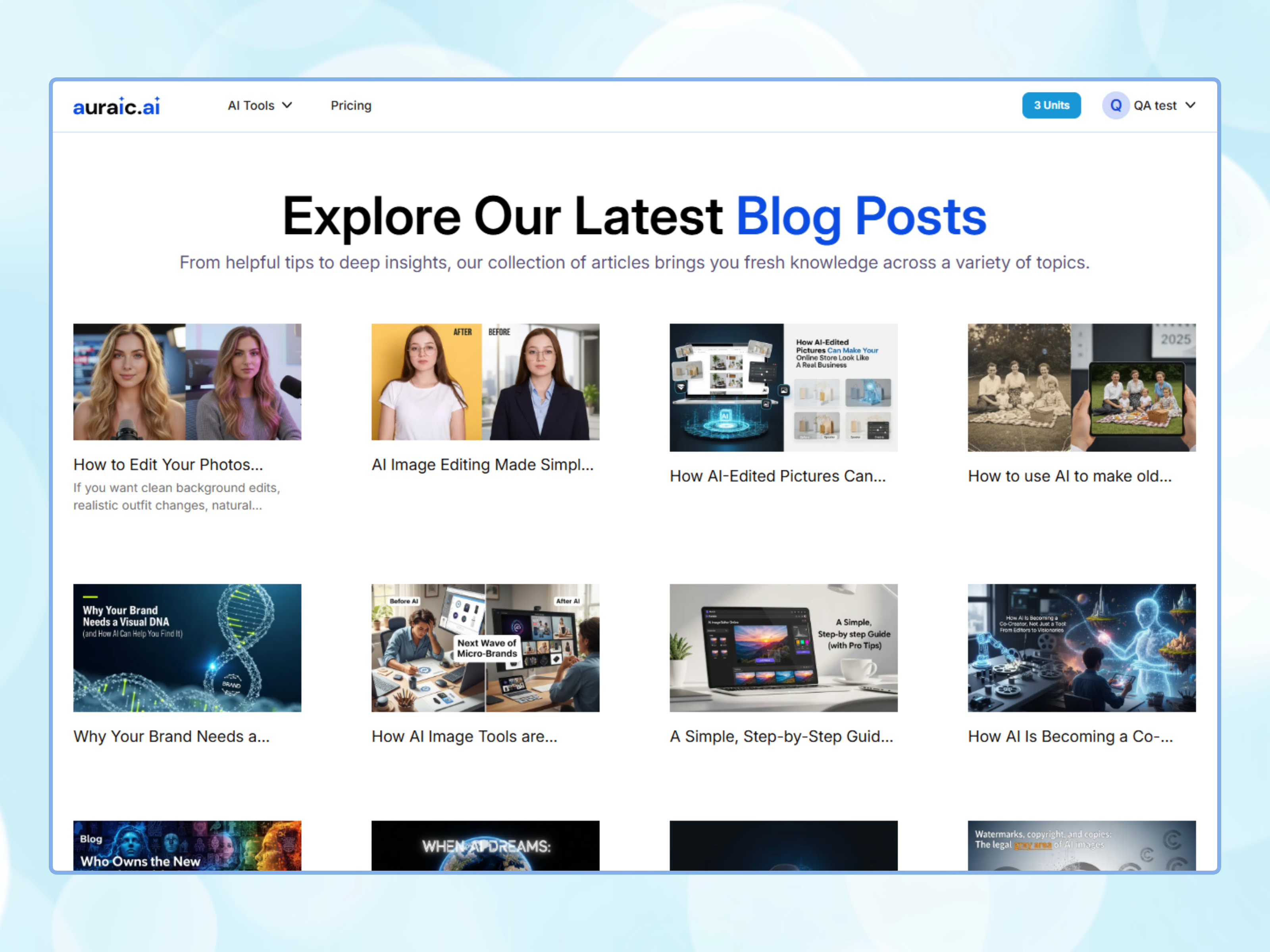The height and width of the screenshot is (952, 1270).
Task: Click the Visual DNA helix thumbnail
Action: pos(187,648)
